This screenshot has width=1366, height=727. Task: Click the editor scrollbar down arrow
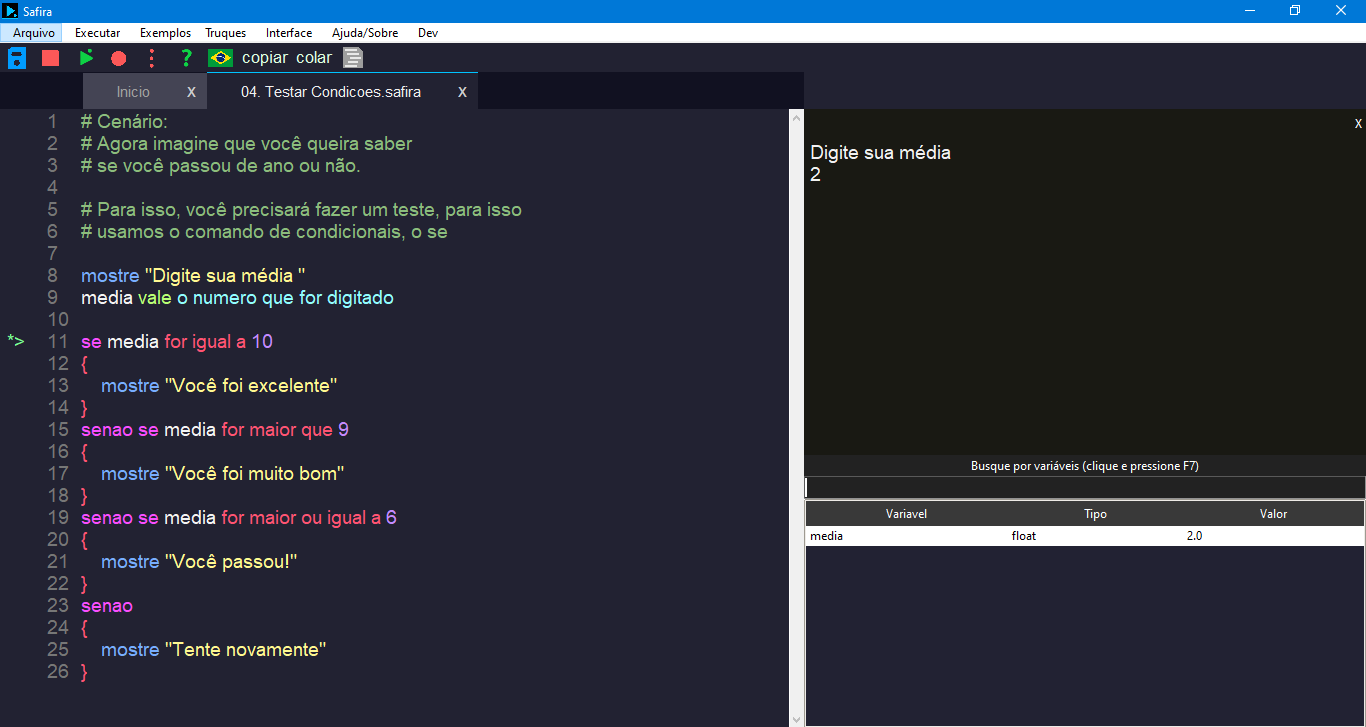pyautogui.click(x=797, y=718)
